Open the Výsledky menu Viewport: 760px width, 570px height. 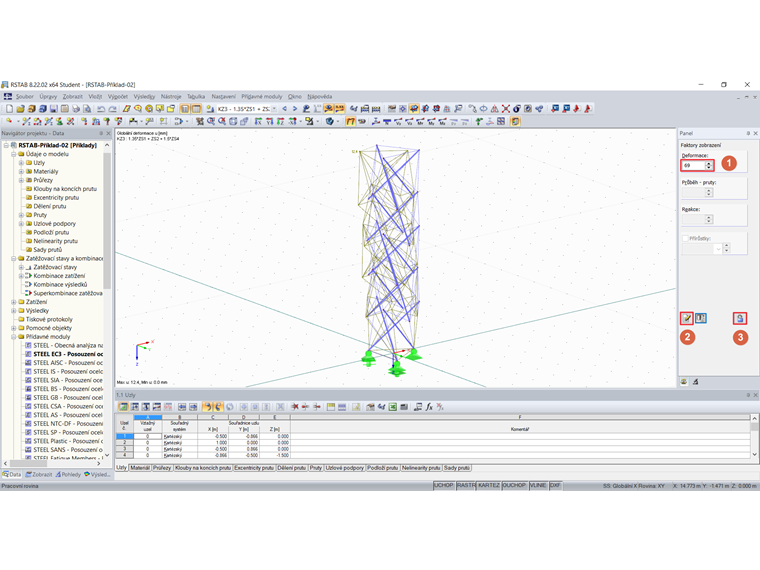(144, 96)
